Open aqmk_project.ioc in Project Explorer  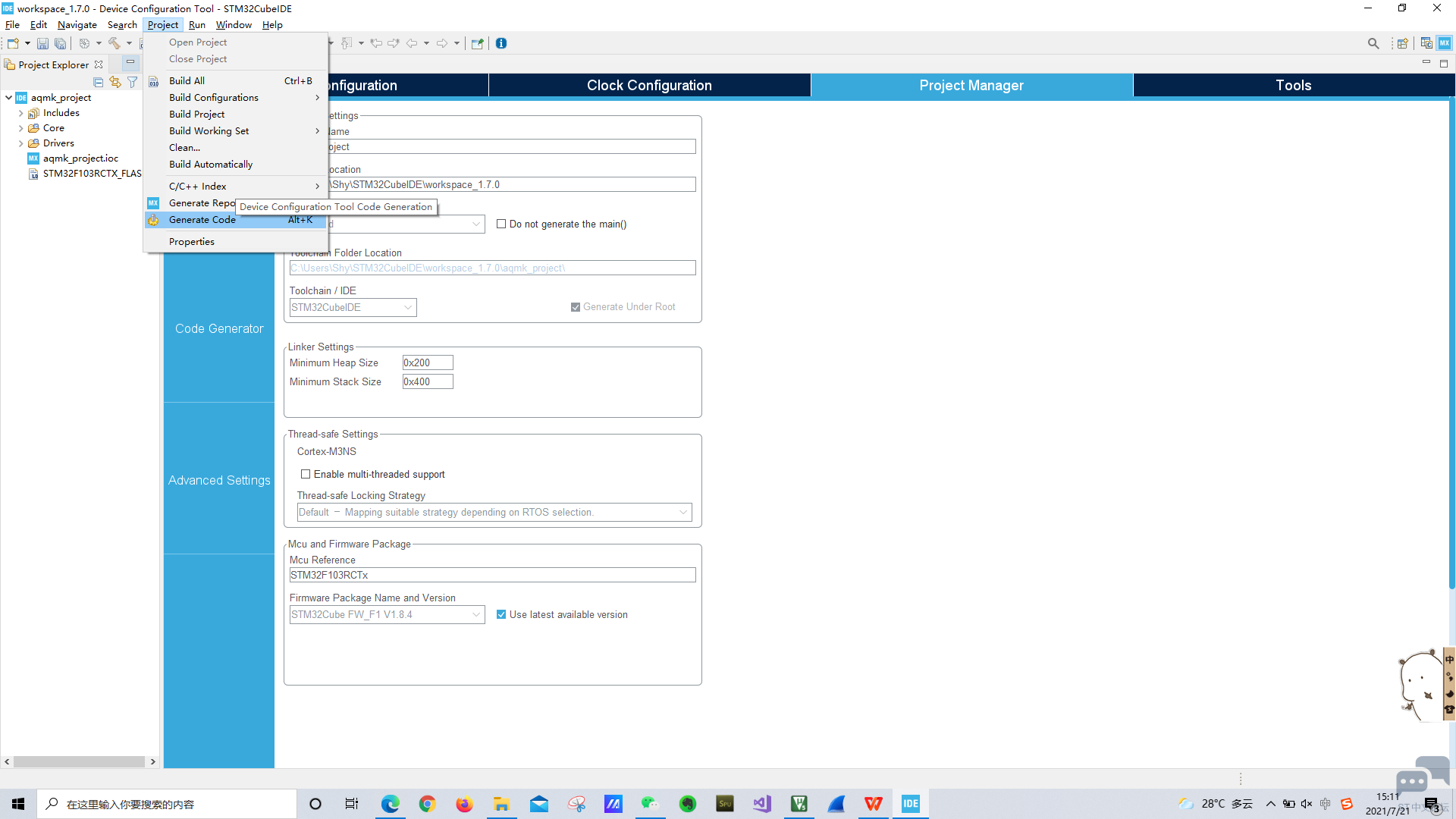click(80, 158)
